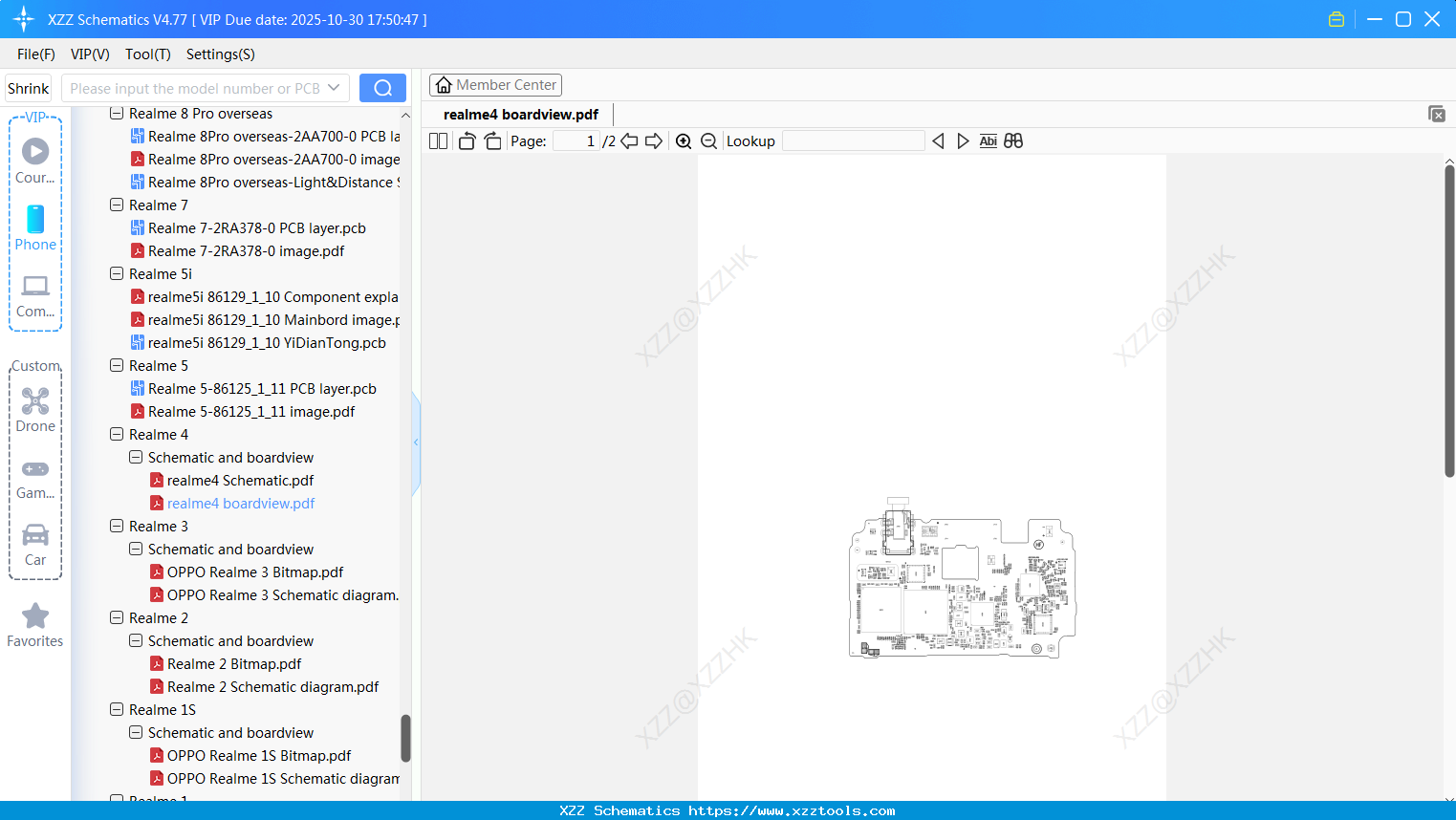
Task: Collapse the Realme 5i section
Action: click(x=116, y=273)
